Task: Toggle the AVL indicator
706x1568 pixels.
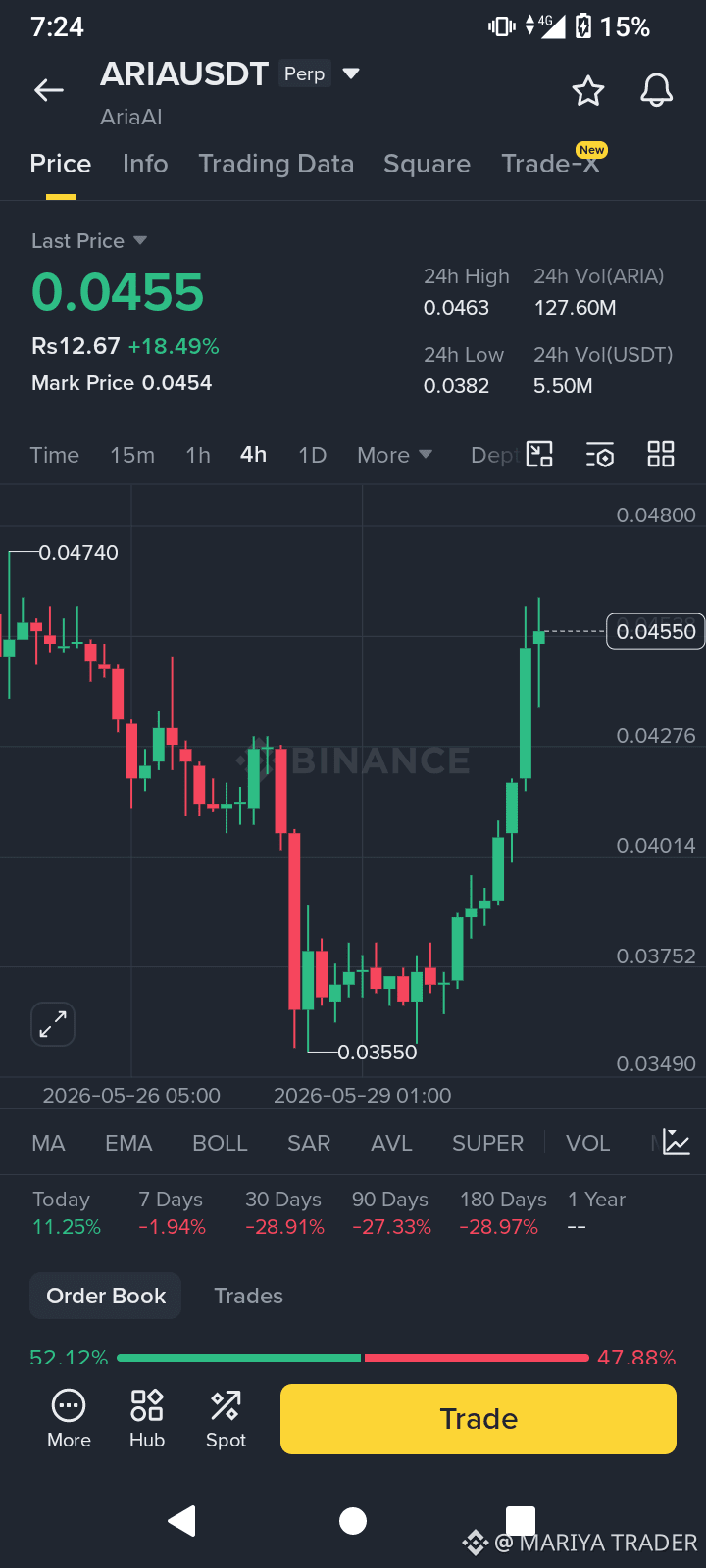Action: click(x=391, y=1143)
